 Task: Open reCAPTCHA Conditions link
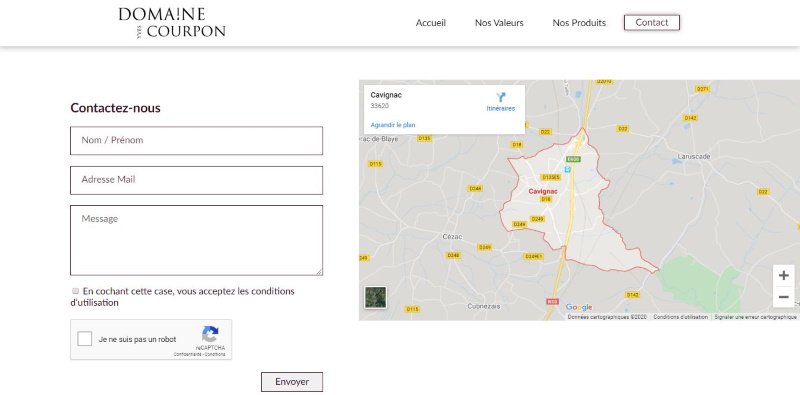click(x=215, y=354)
